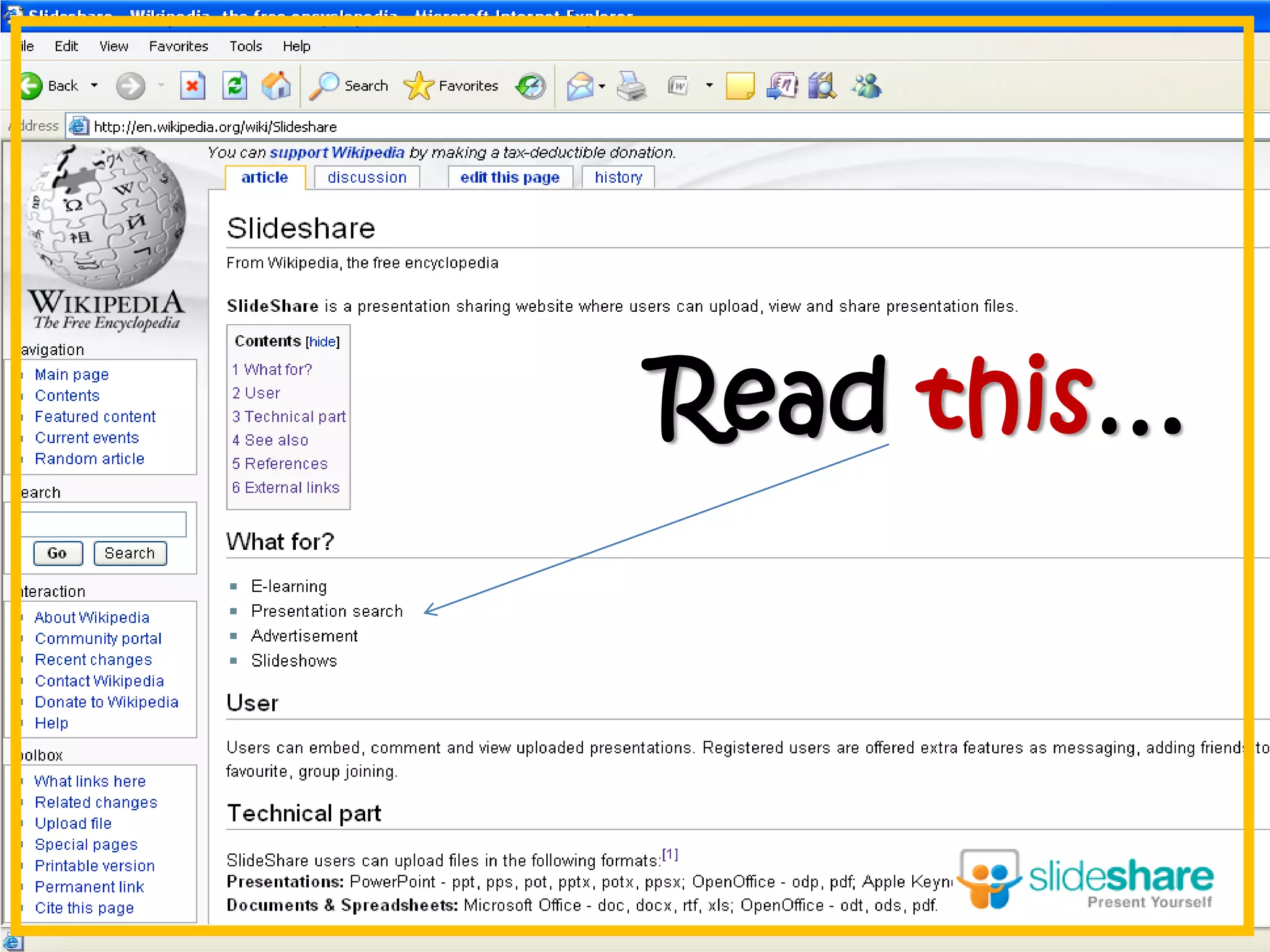The height and width of the screenshot is (952, 1270).
Task: Open the Edit with Word dropdown arrow
Action: (709, 86)
